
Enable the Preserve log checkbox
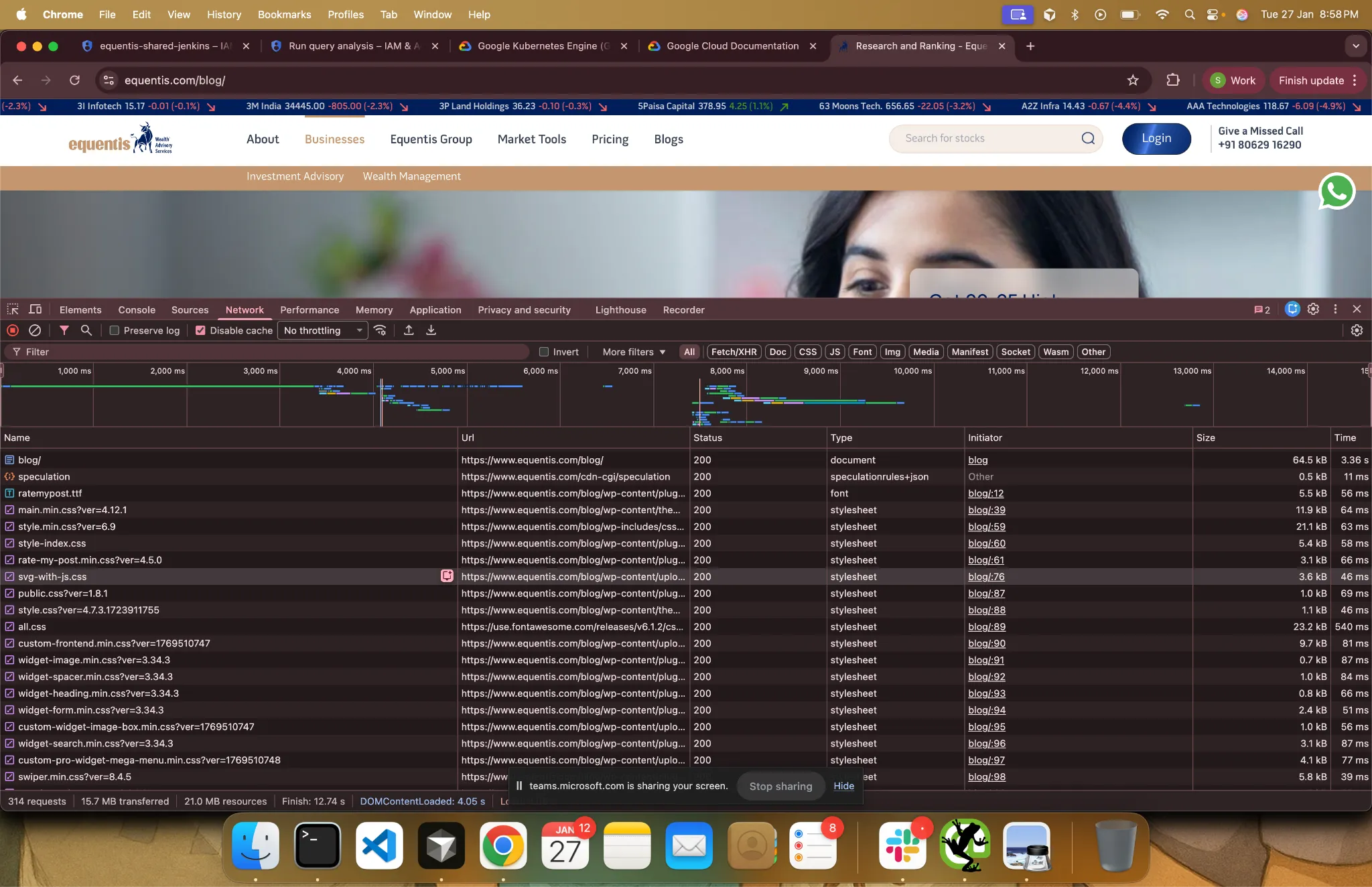[115, 330]
